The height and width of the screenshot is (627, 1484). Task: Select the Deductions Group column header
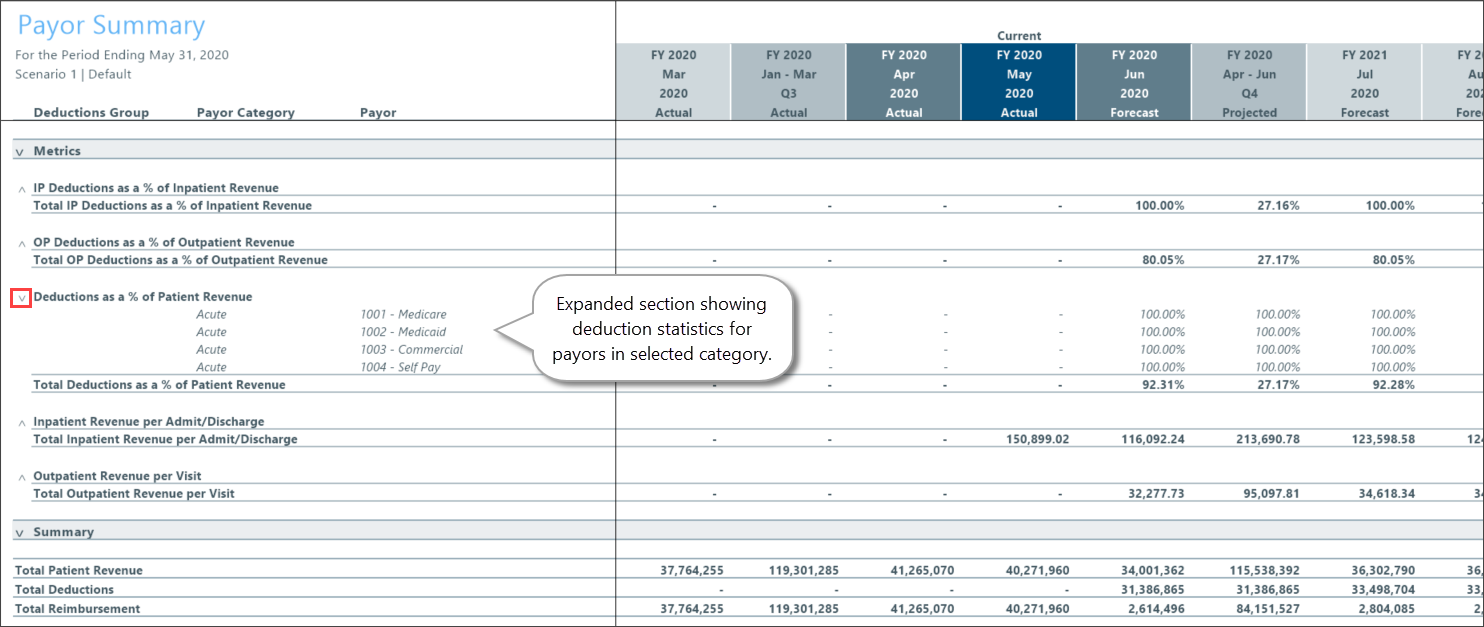(91, 113)
